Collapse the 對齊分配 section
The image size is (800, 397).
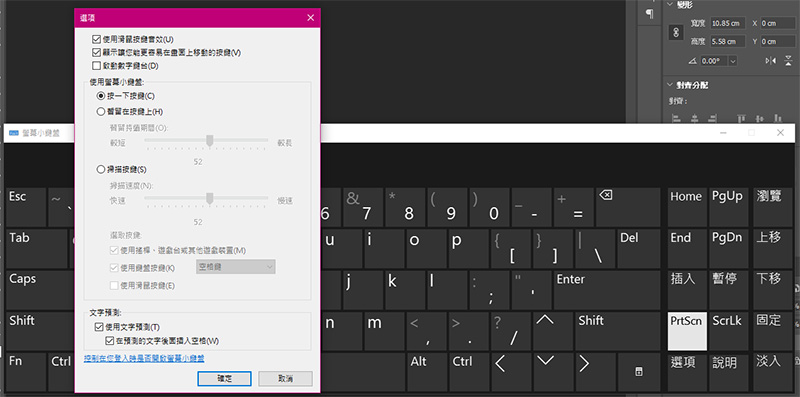pos(670,85)
